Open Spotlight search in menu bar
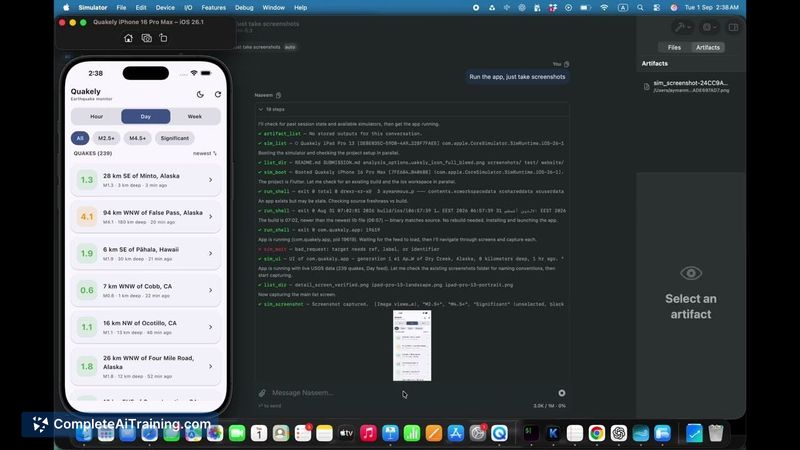This screenshot has width=800, height=450. pos(640,8)
